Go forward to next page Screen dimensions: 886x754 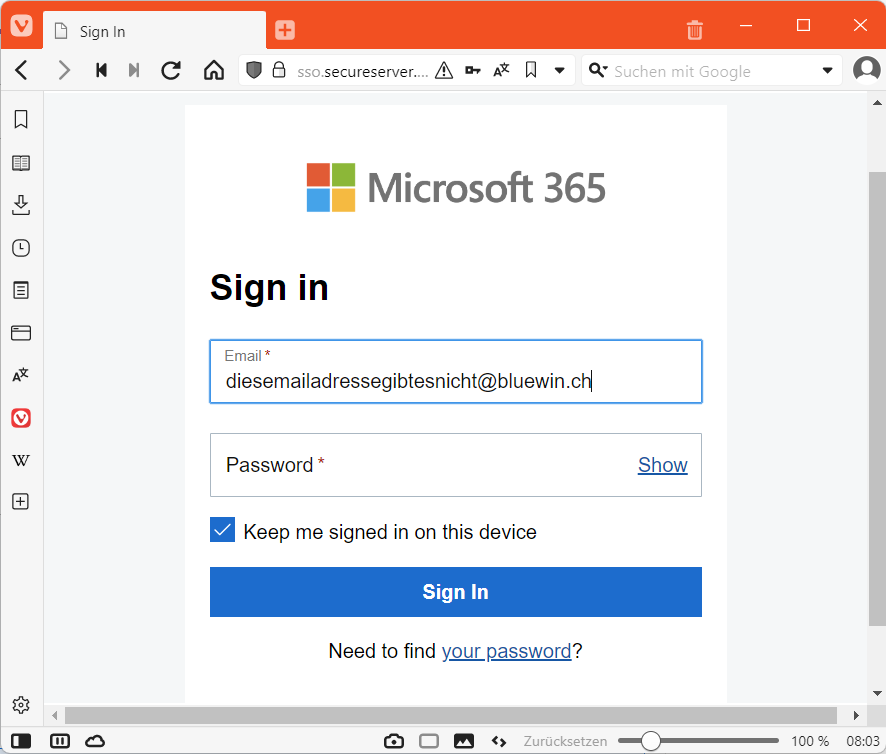pyautogui.click(x=64, y=71)
